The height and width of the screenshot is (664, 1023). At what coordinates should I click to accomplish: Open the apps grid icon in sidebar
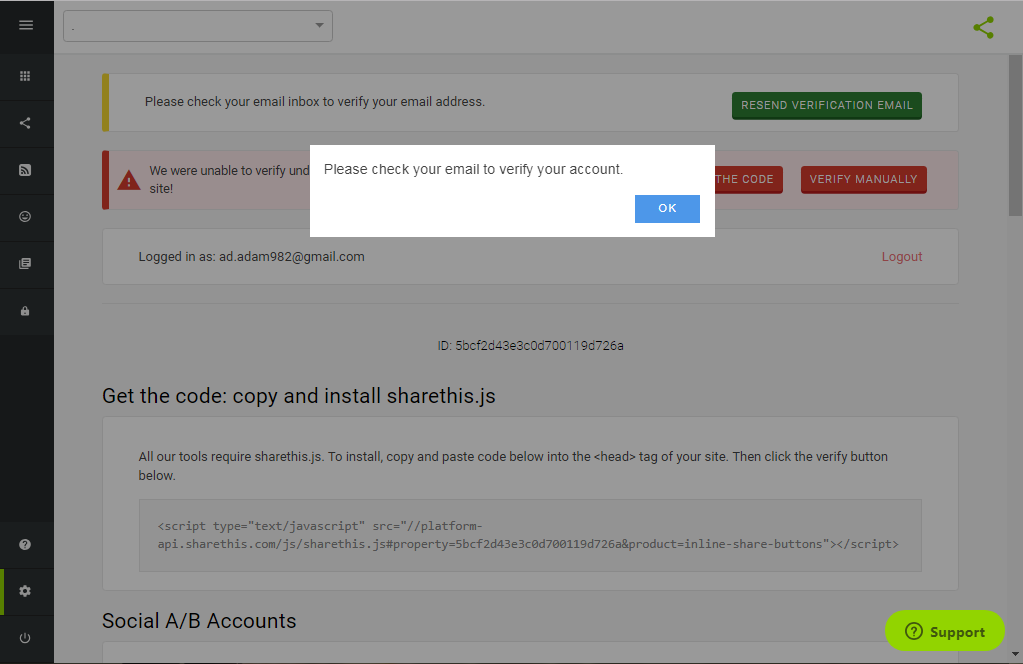click(25, 76)
